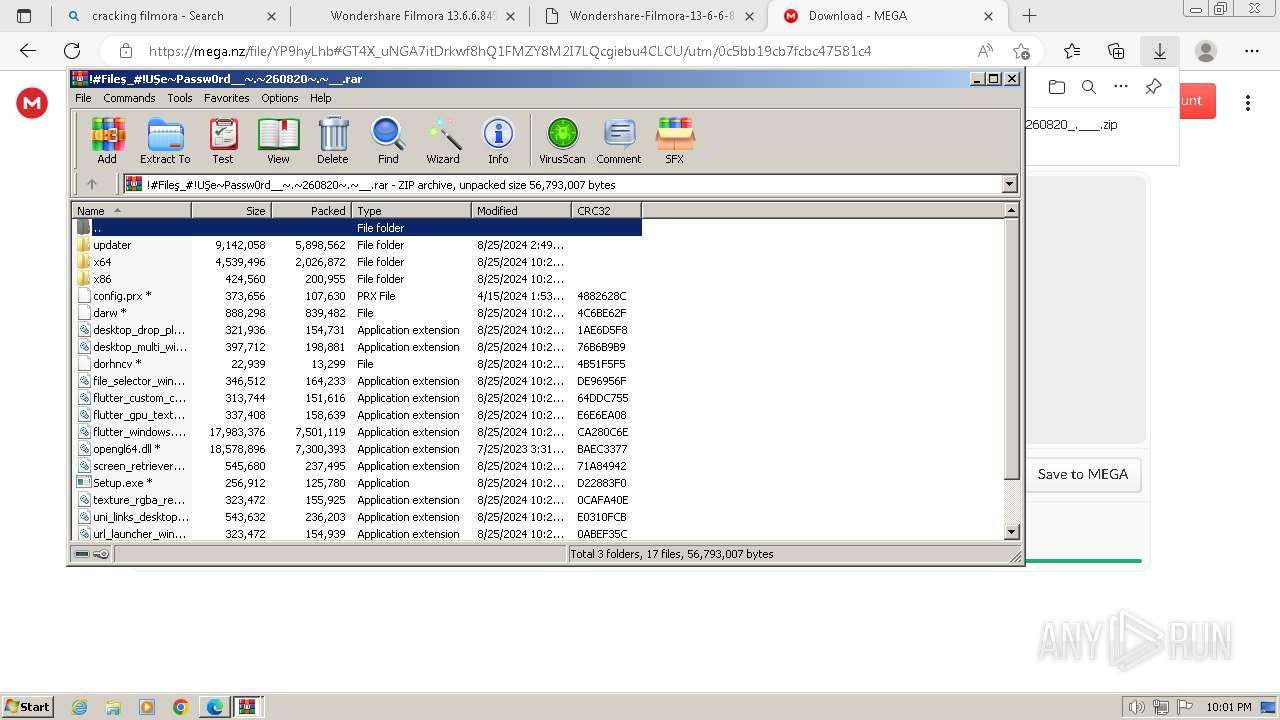Viewport: 1280px width, 720px height.
Task: Open a new browser tab
Action: pyautogui.click(x=1029, y=16)
